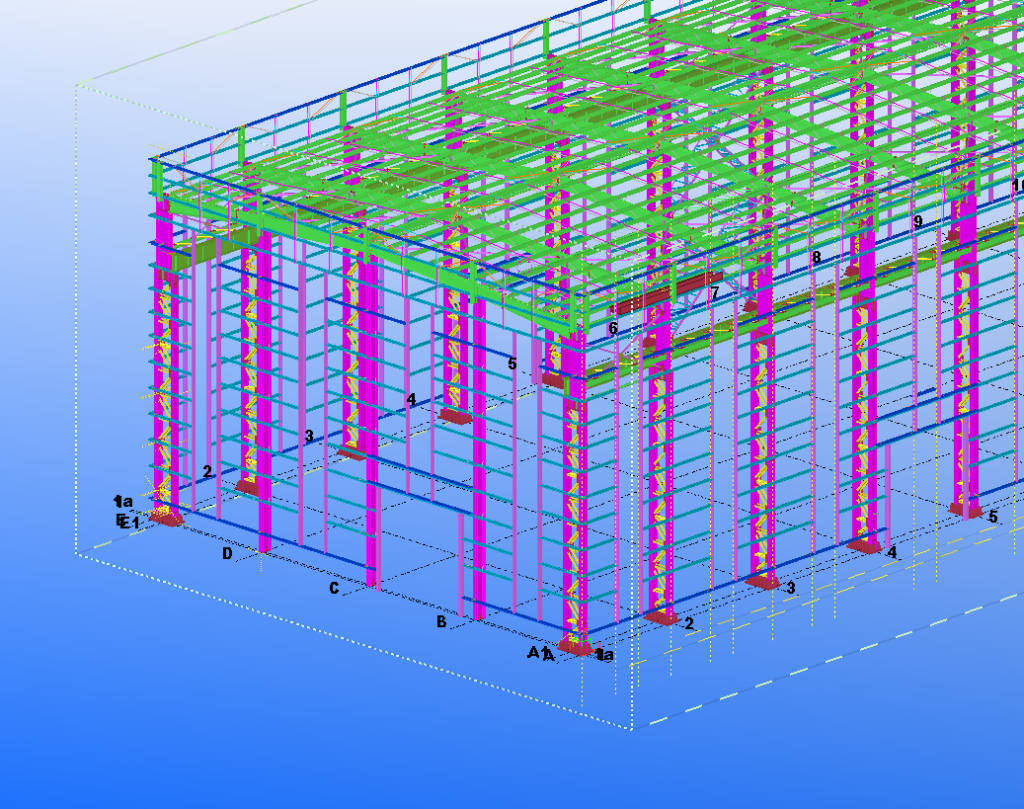Select base plate at corner column A/1a
Screen dimensions: 1024x809
[x=574, y=648]
